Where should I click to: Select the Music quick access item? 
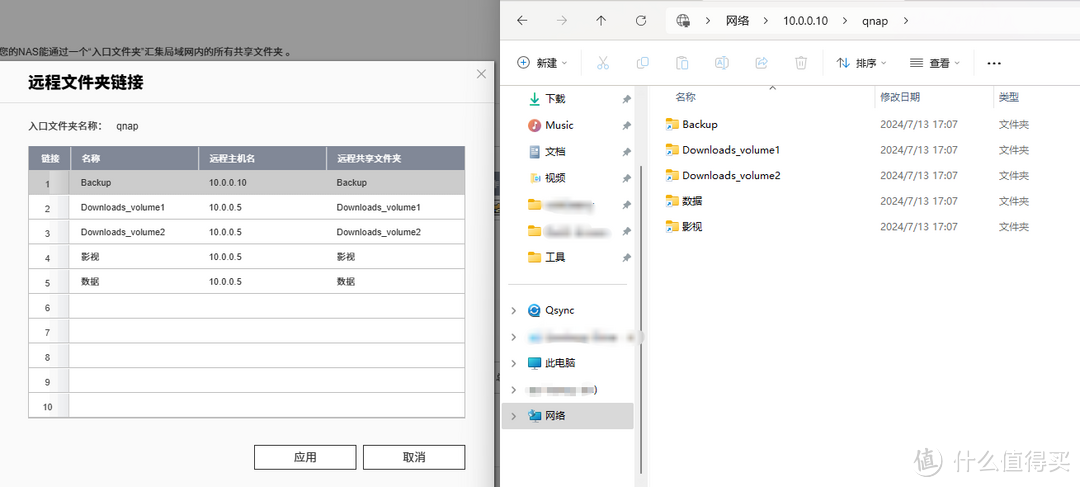point(559,125)
